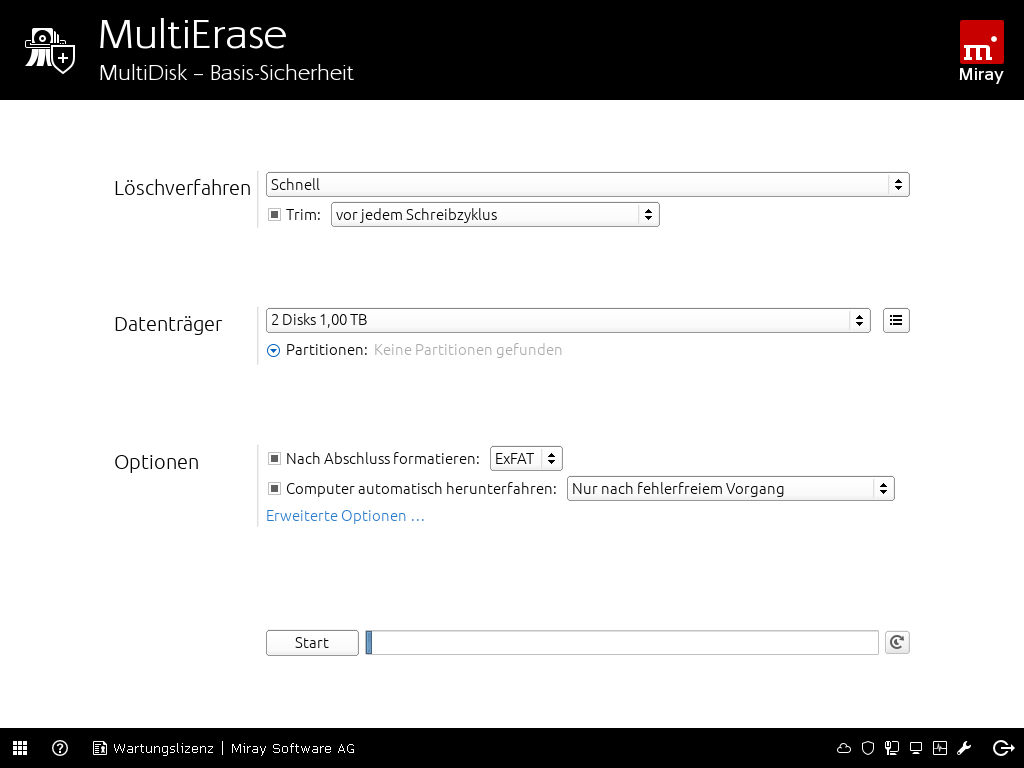Open the apps grid menu in bottom bar

pos(20,748)
